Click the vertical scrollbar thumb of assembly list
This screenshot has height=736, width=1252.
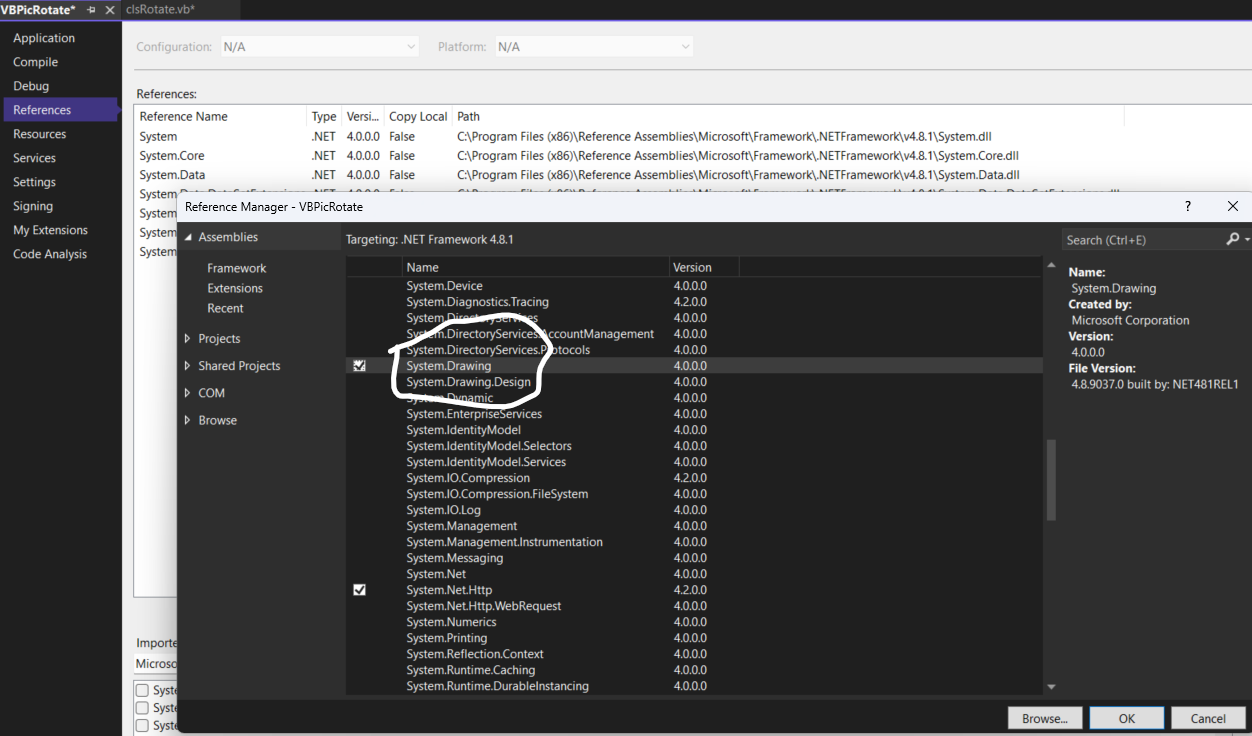(x=1051, y=480)
